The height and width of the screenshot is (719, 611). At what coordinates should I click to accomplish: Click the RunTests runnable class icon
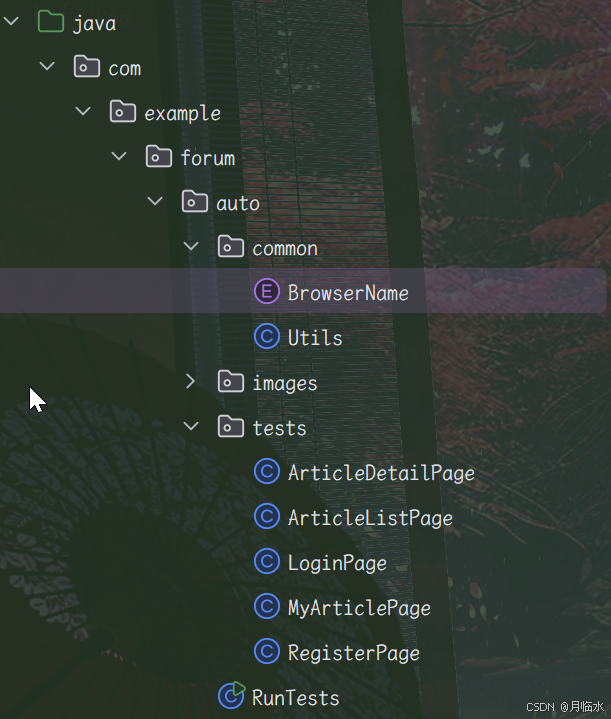pos(232,696)
